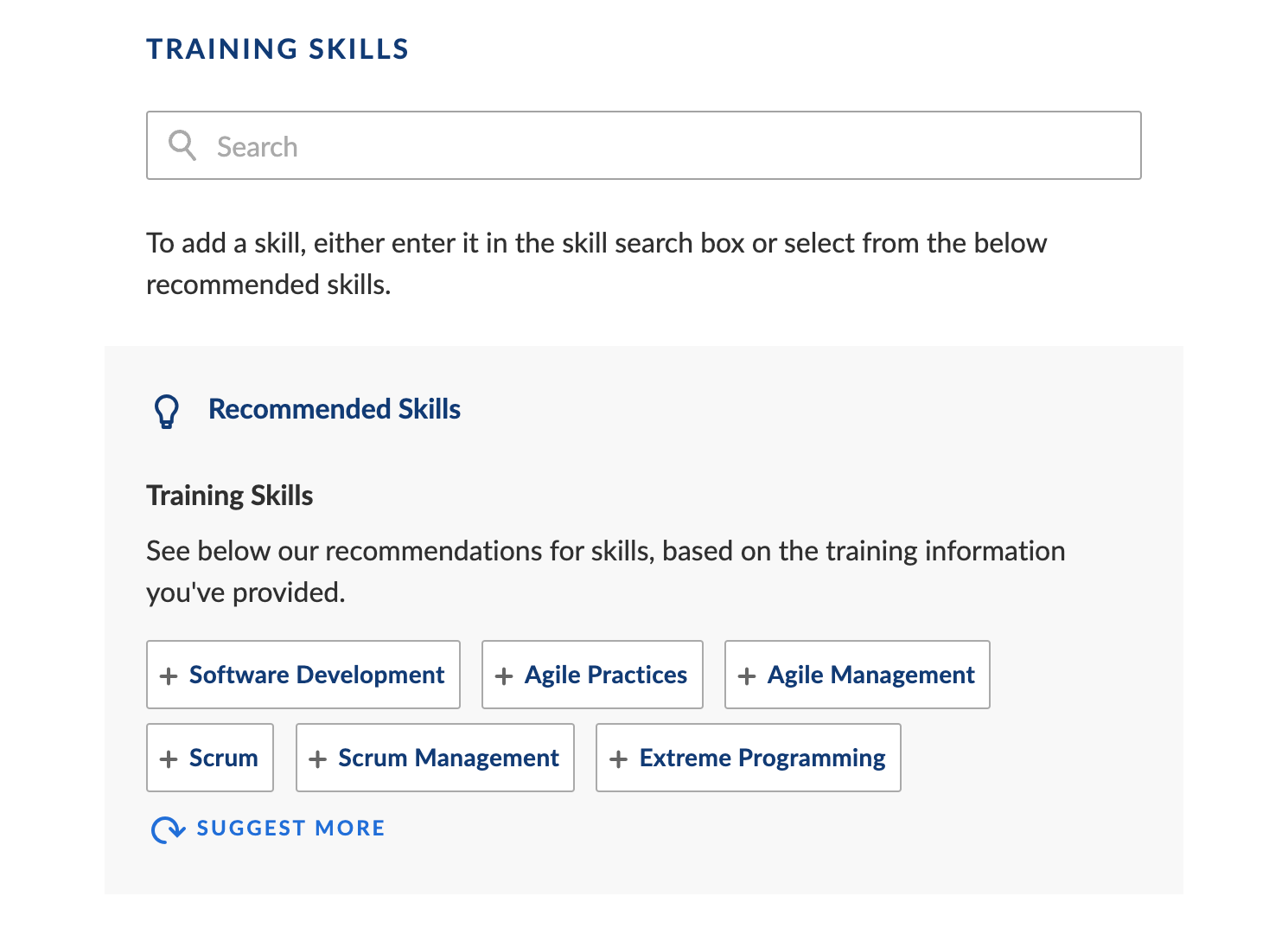Viewport: 1288px width, 928px height.
Task: Add the Scrum Management skill
Action: pos(435,758)
